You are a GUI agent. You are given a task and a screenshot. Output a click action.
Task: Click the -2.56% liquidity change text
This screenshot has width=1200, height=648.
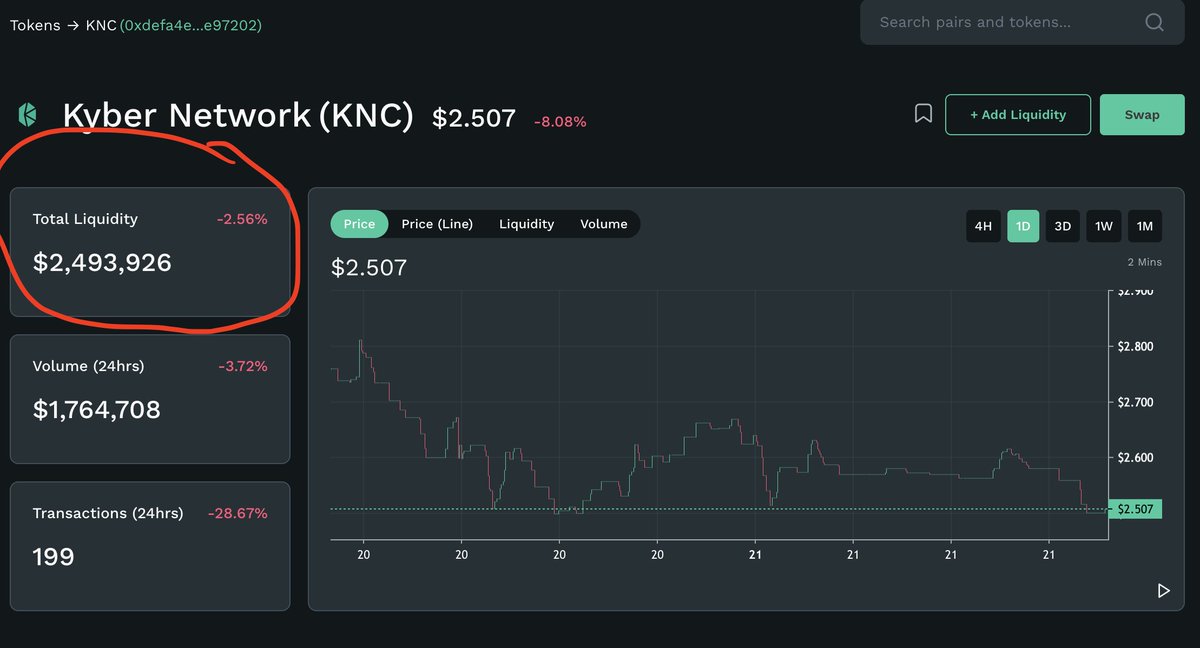(242, 219)
